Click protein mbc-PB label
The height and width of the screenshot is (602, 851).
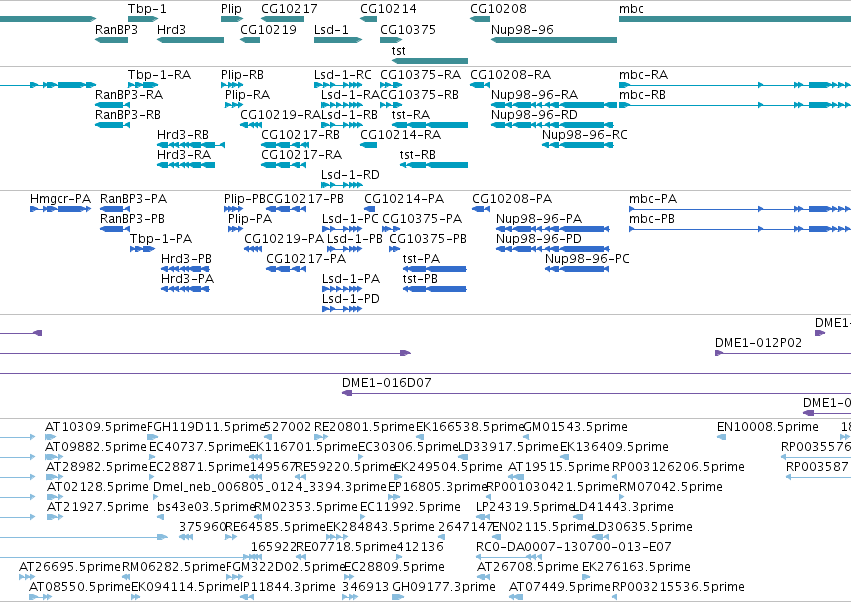click(652, 219)
